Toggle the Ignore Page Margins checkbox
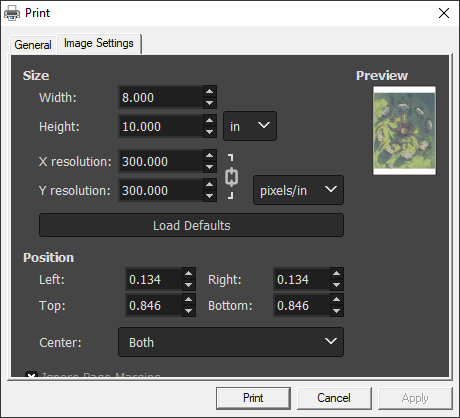Screen dimensions: 460x418 31,375
